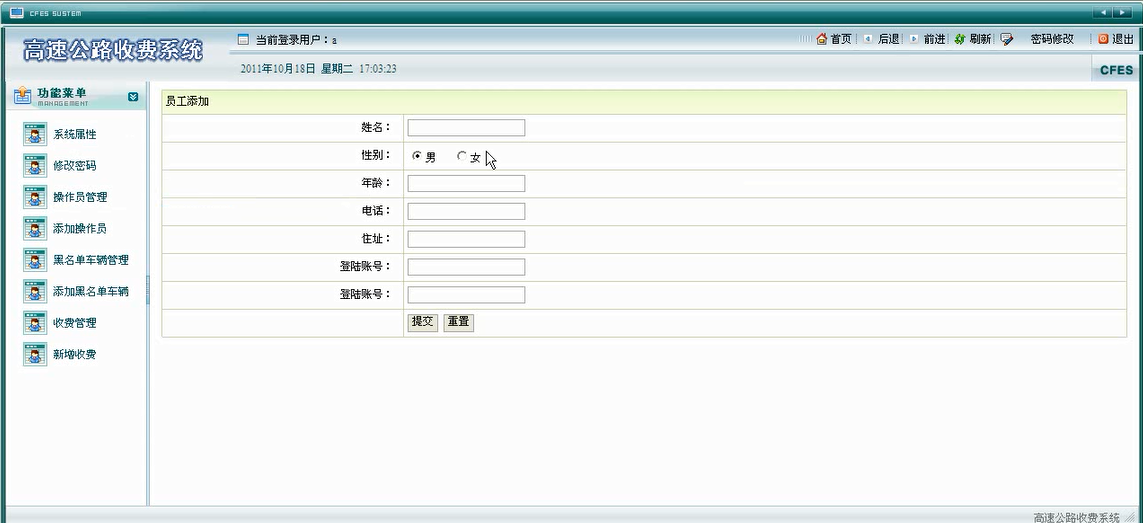Click the 新增收费 sidebar icon

coord(35,354)
